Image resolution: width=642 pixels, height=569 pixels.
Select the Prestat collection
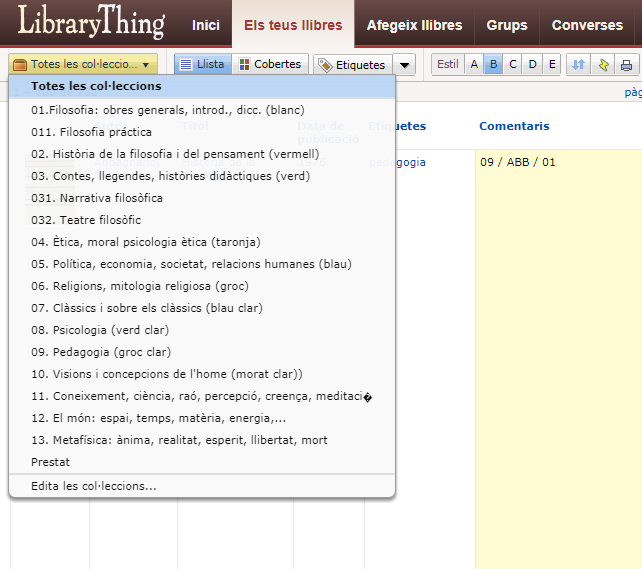pos(202,462)
